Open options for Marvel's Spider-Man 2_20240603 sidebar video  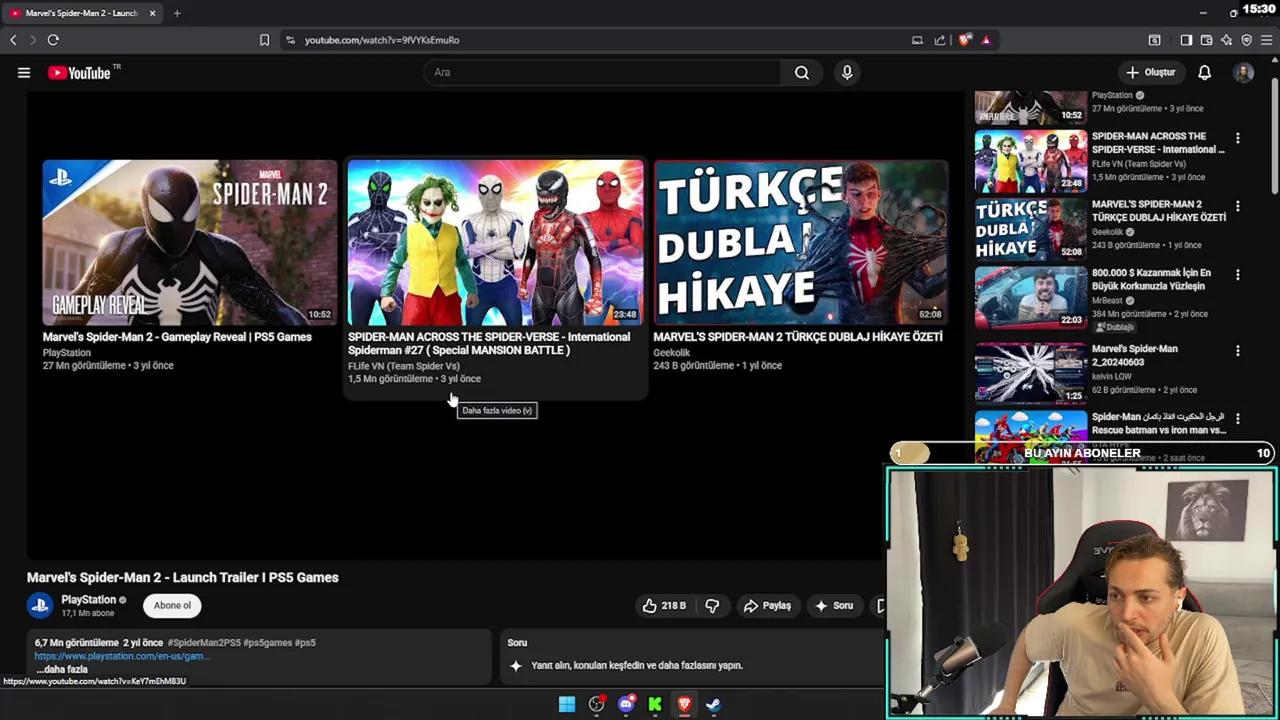(x=1237, y=351)
